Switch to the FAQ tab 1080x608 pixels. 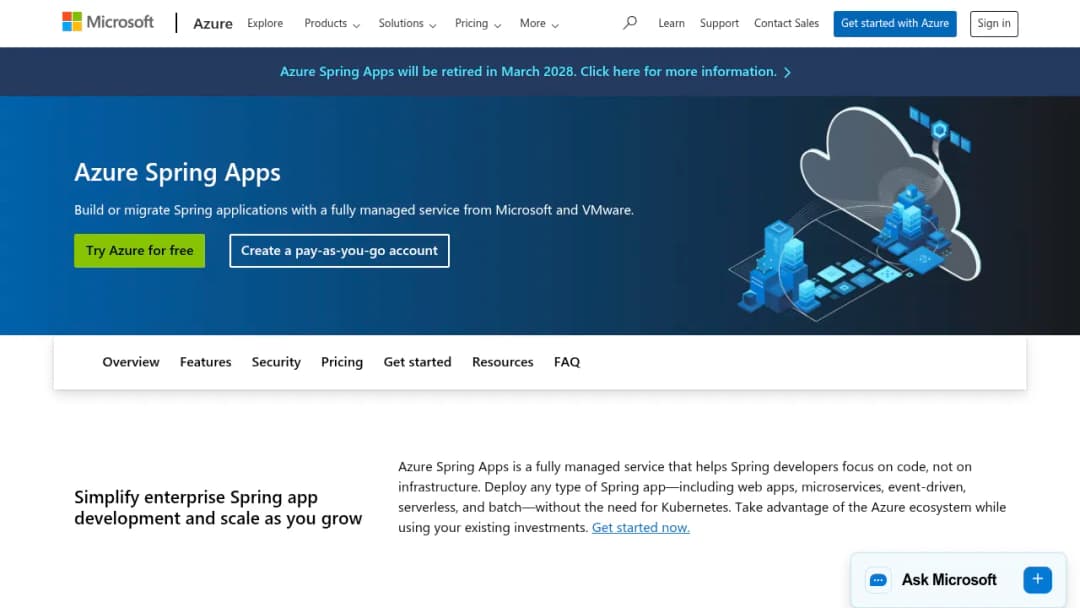coord(567,362)
